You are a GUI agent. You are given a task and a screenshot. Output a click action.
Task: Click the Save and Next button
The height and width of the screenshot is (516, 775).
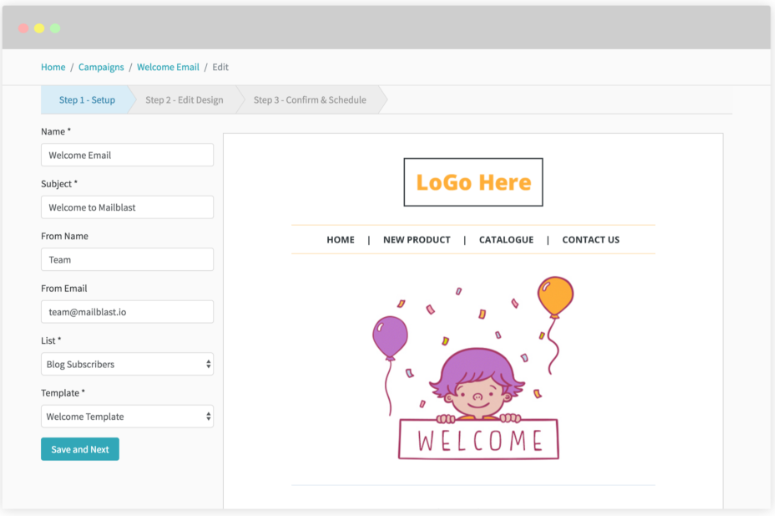pos(80,449)
